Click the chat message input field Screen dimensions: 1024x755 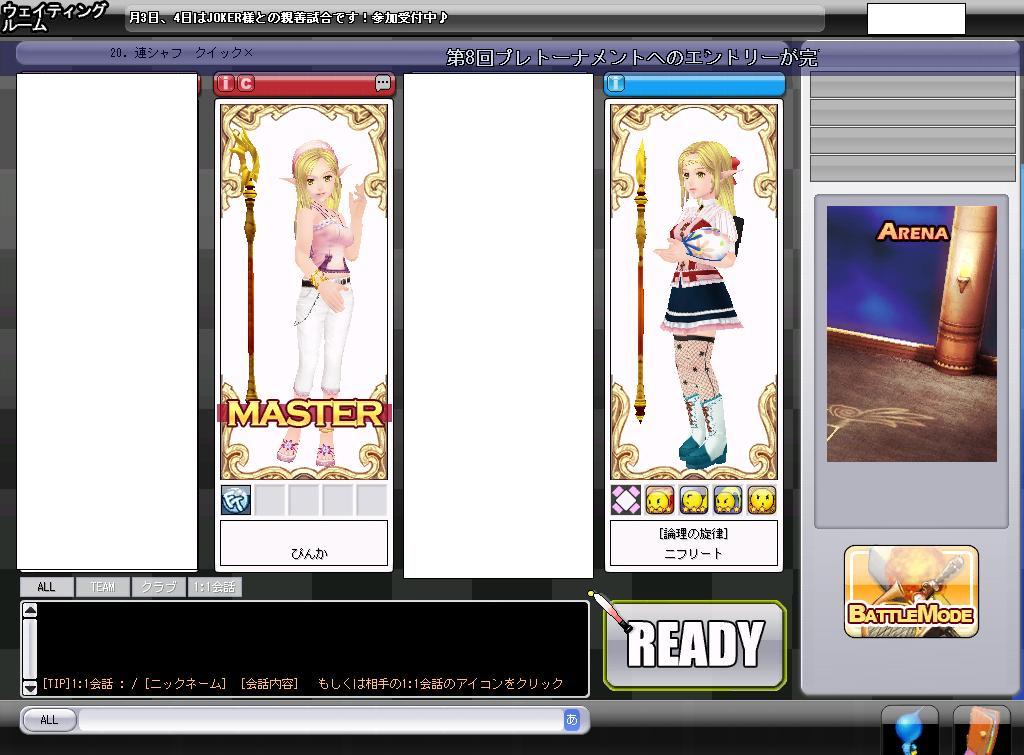(320, 720)
